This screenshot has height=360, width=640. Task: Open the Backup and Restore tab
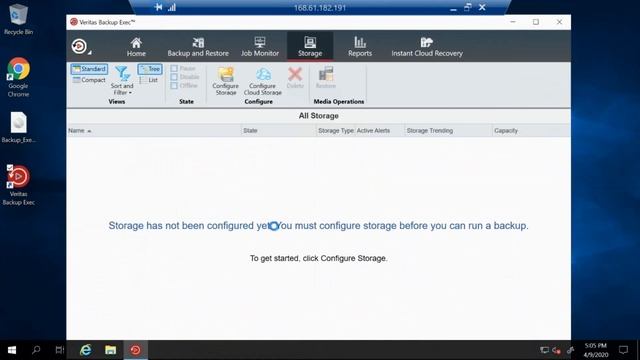198,47
